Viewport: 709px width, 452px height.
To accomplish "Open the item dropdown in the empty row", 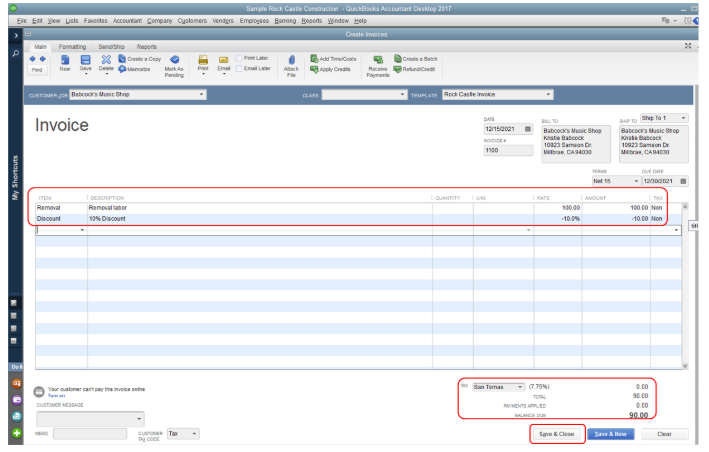I will click(x=82, y=230).
